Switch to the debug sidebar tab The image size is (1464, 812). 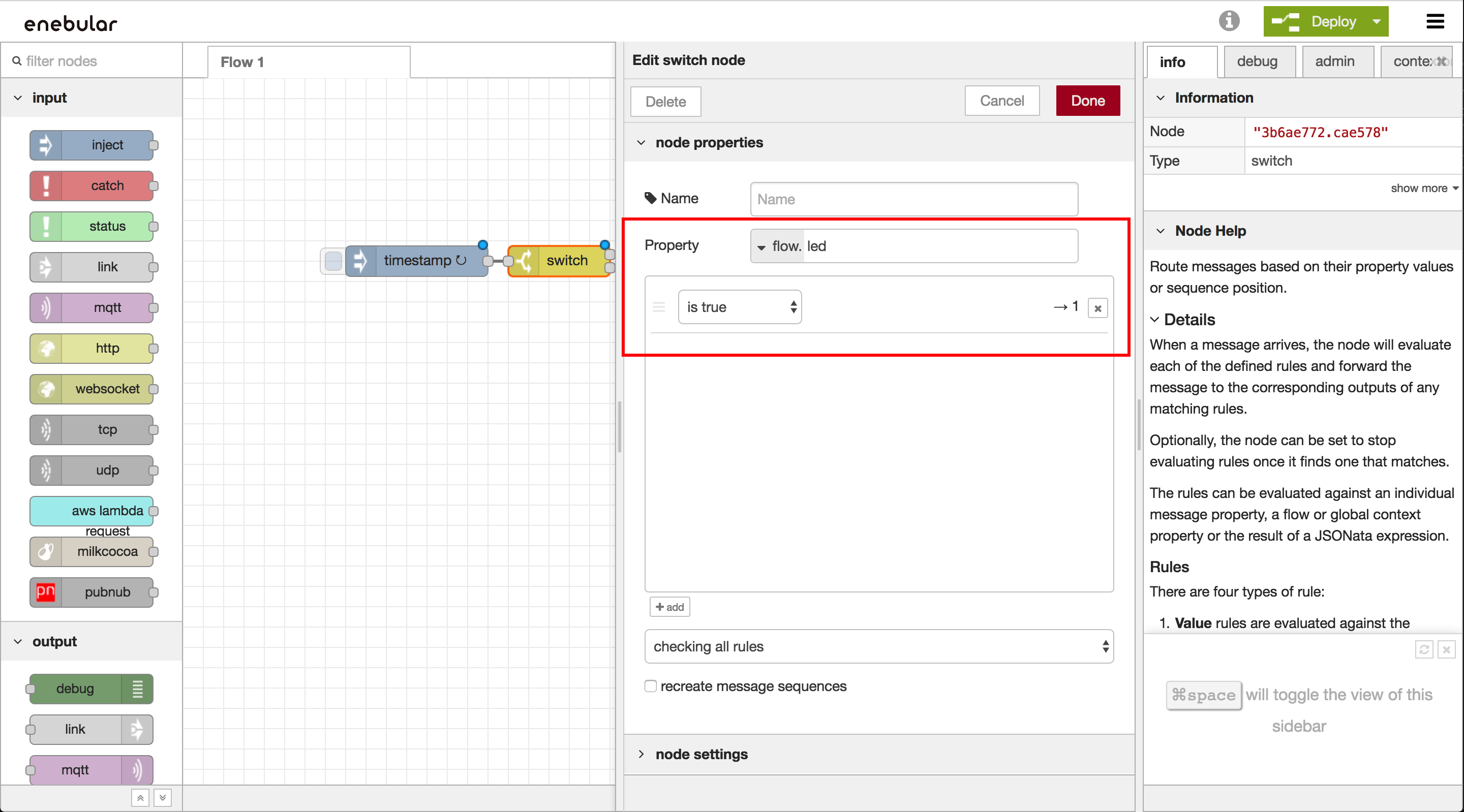coord(1257,61)
